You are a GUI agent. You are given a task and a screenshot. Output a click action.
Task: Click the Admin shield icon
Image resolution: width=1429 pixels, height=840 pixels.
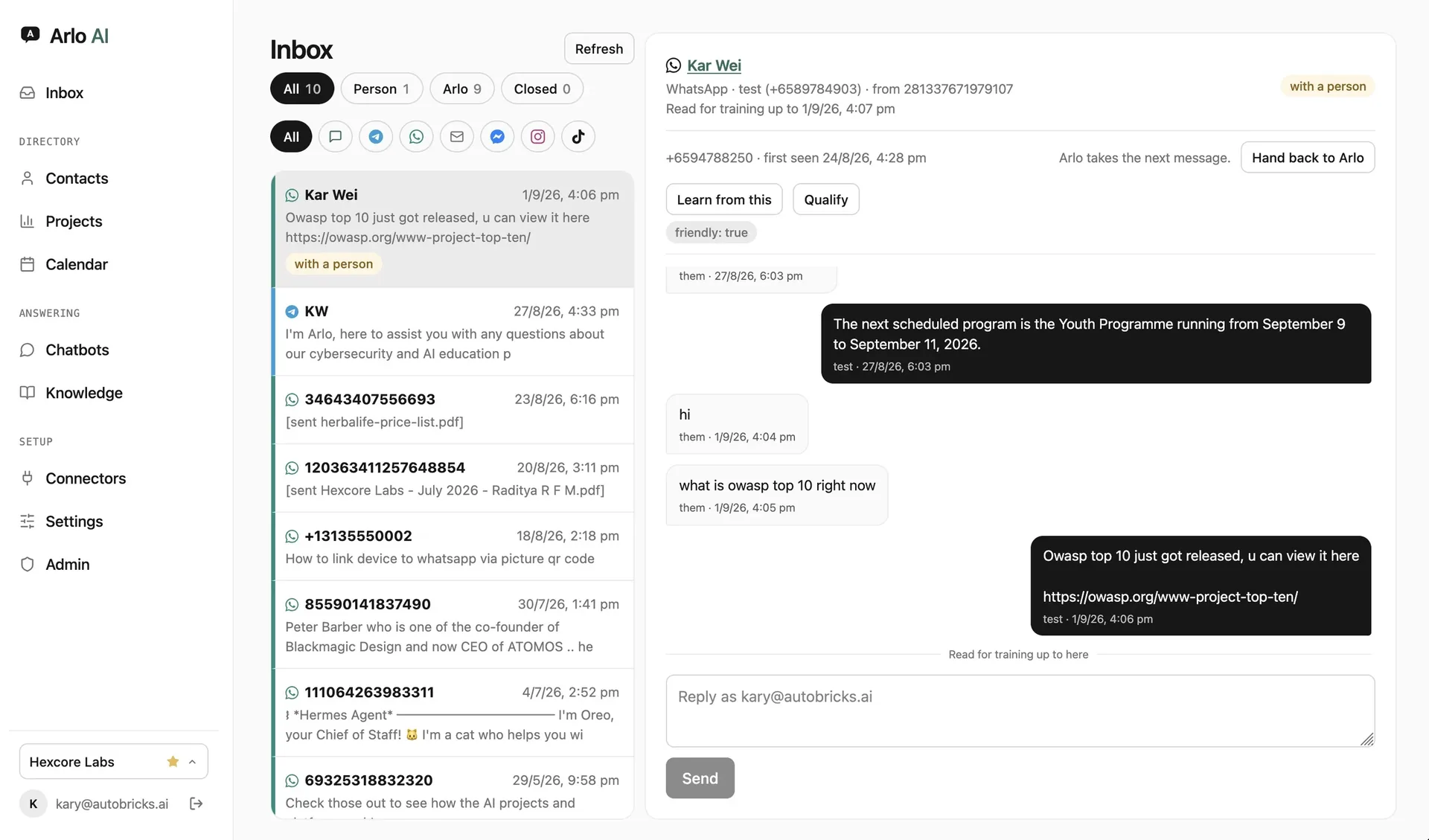(28, 565)
